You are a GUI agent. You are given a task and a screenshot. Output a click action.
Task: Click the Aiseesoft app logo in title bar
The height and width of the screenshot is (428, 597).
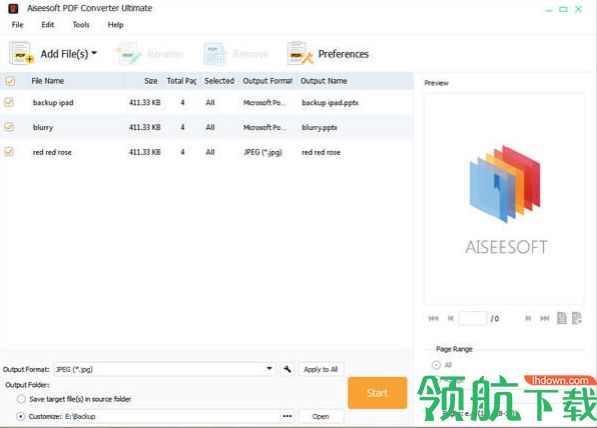13,8
